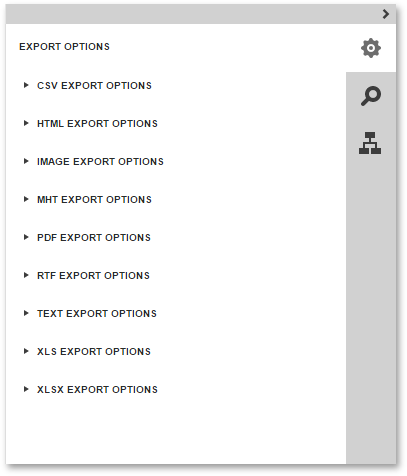The height and width of the screenshot is (476, 407).
Task: Click the Export Options panel heading
Action: pos(64,47)
